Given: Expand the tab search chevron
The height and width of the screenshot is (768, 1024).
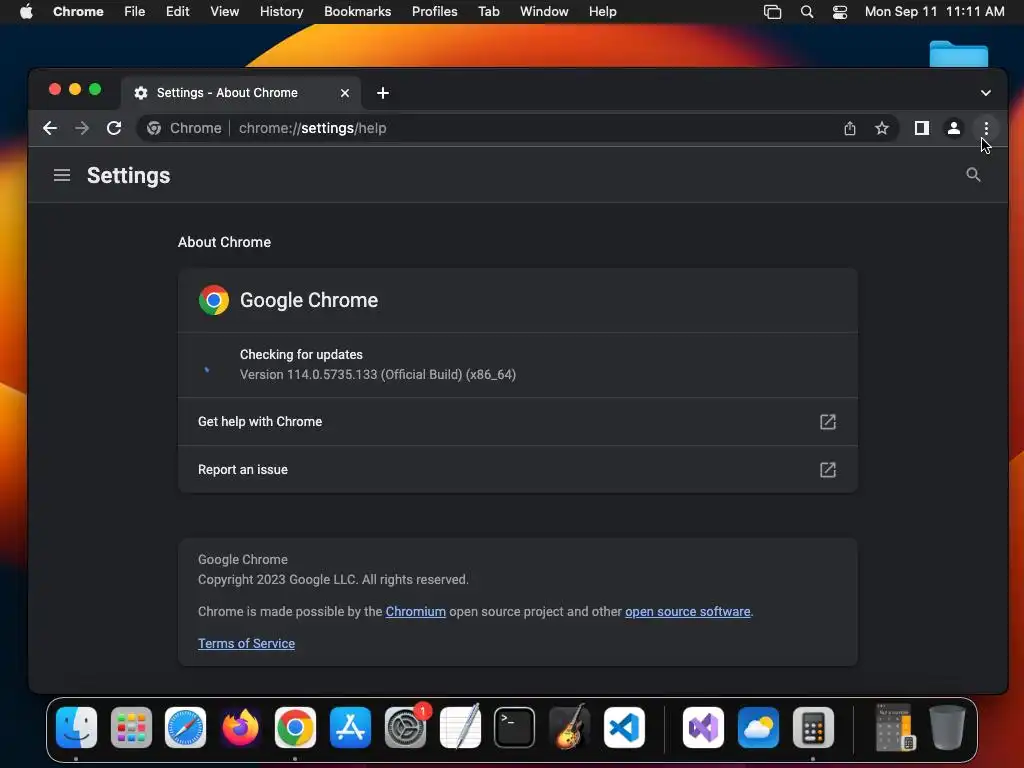Looking at the screenshot, I should 985,93.
